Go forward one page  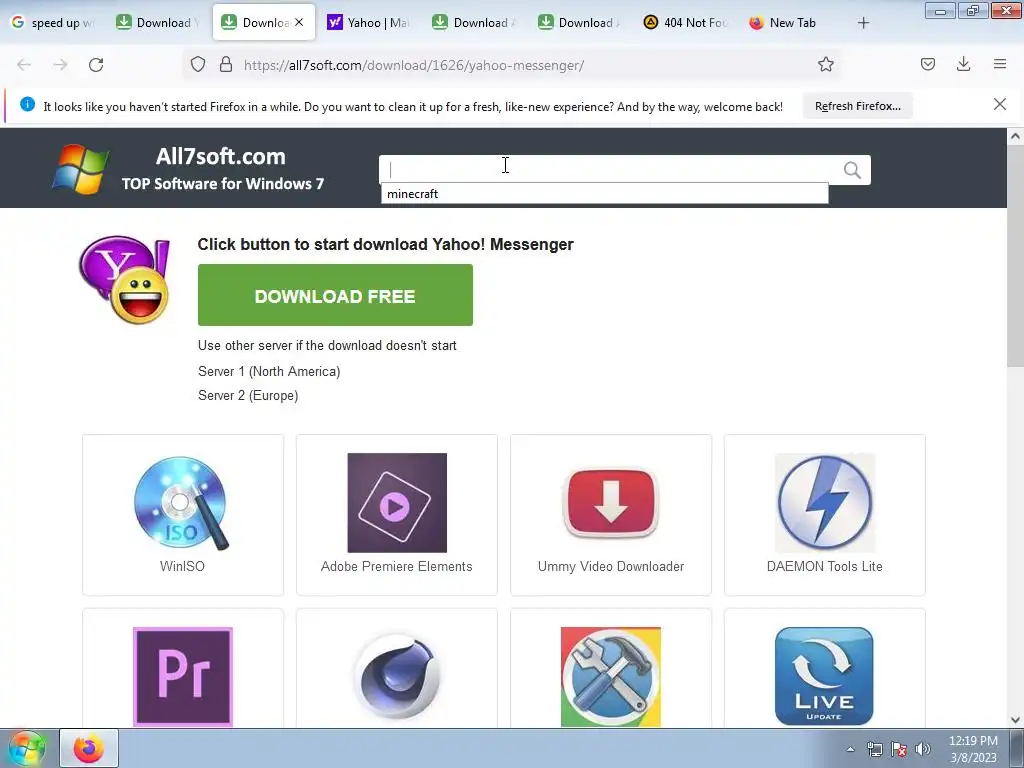click(x=60, y=65)
